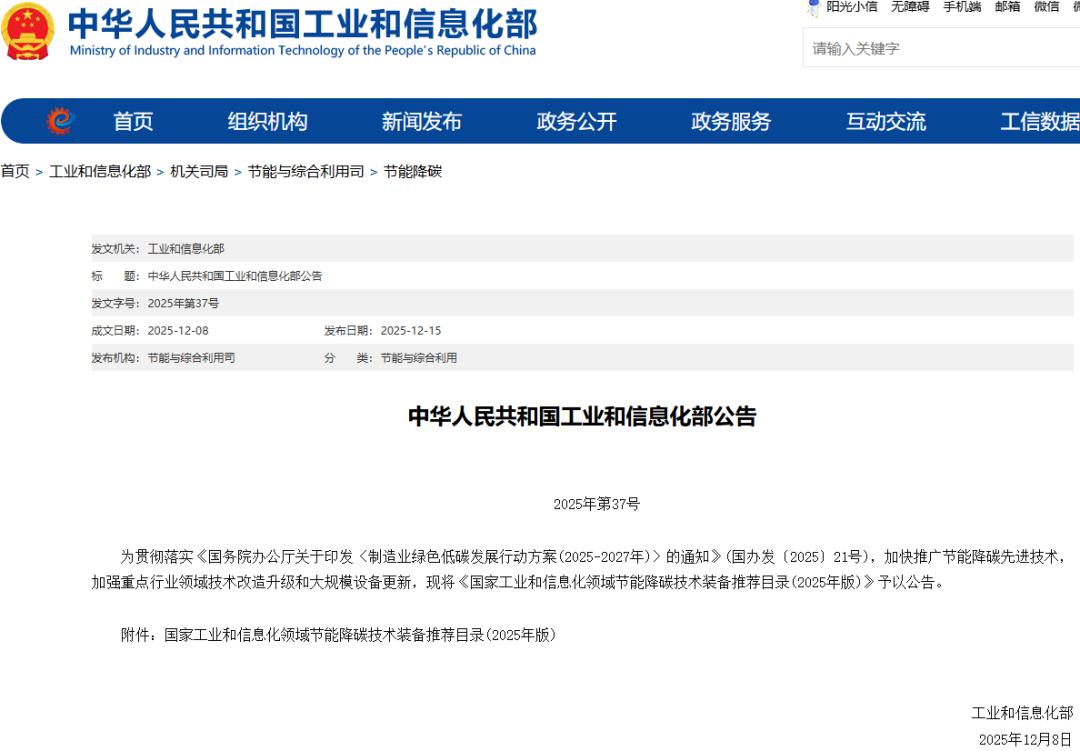Image resolution: width=1080 pixels, height=751 pixels.
Task: Click the 阳光小信 mascot icon
Action: [x=814, y=8]
